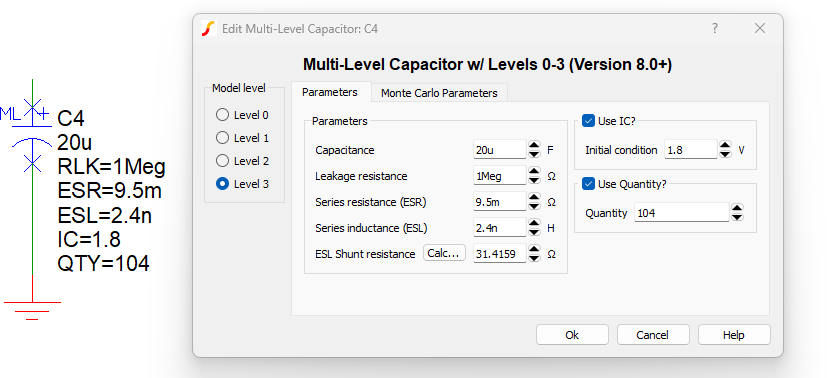Click the question mark help icon

click(x=715, y=28)
